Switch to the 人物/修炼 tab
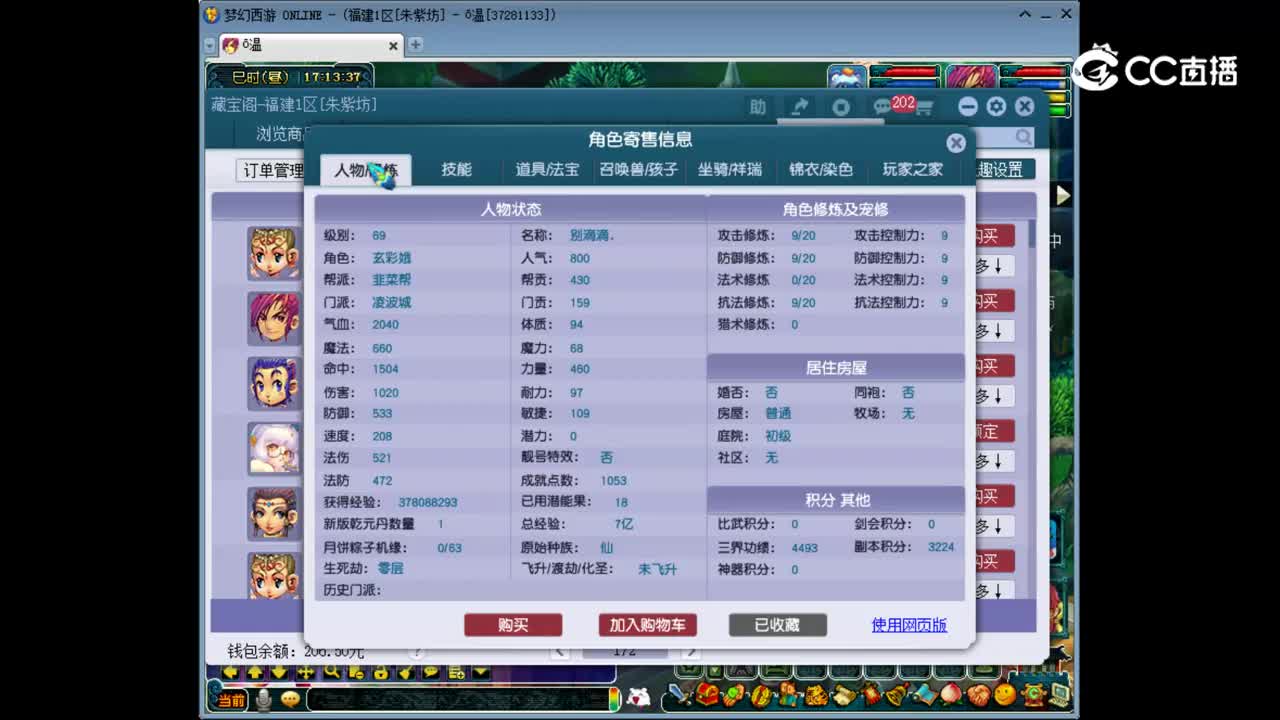This screenshot has height=720, width=1280. (365, 170)
